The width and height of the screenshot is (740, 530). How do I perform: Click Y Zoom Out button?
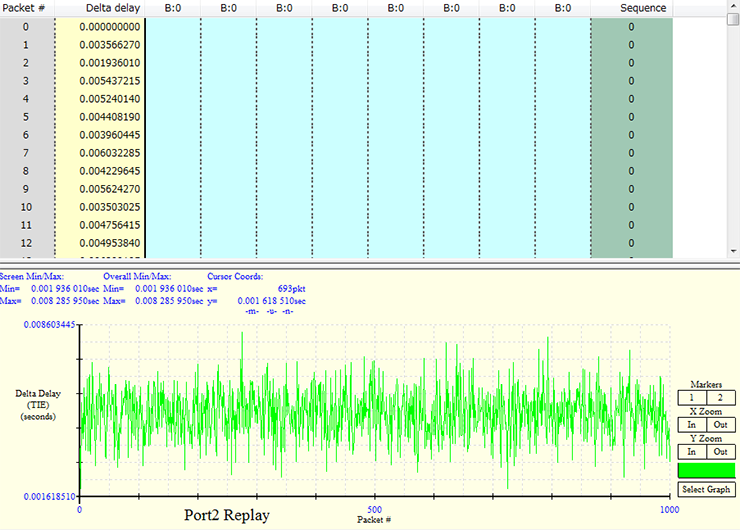pyautogui.click(x=721, y=452)
